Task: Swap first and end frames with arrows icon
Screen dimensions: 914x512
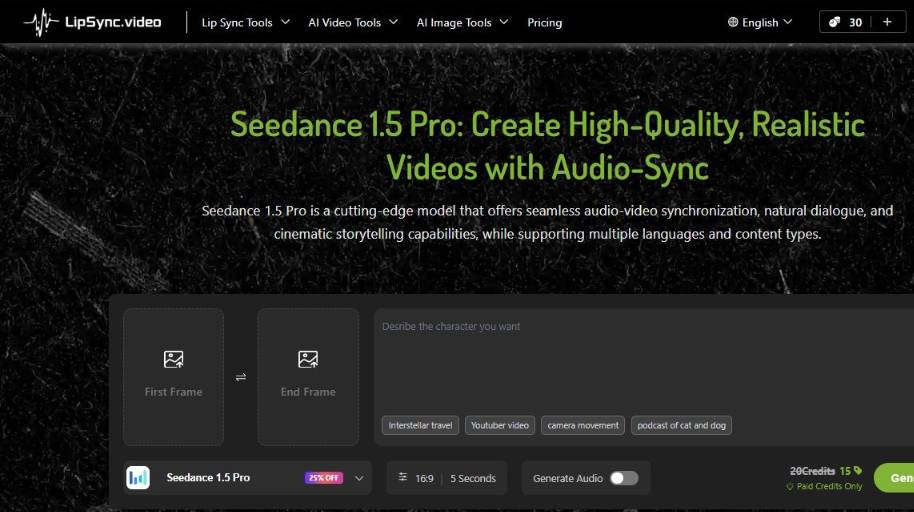Action: (x=240, y=377)
